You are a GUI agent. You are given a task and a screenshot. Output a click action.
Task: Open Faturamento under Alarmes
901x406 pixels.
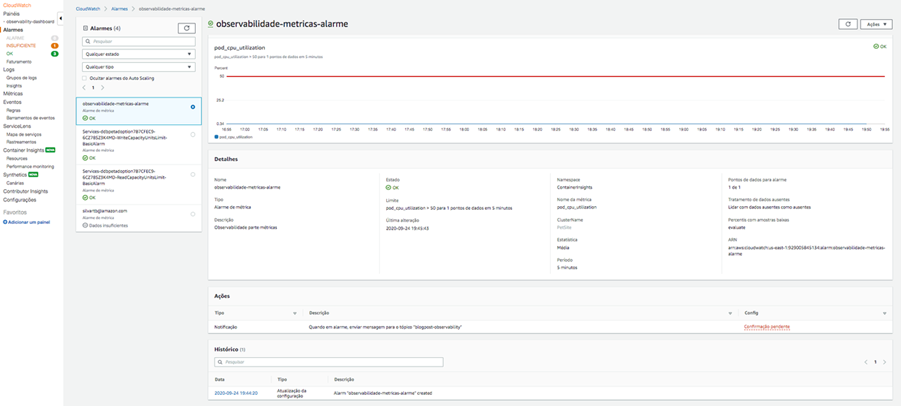coord(19,61)
